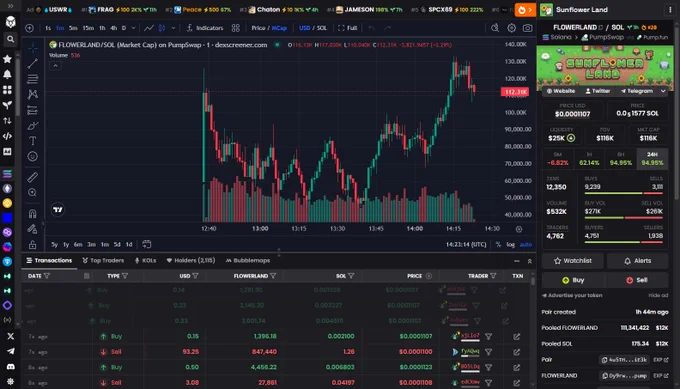Select the Ethereum chain icon in sidebar
680x389 pixels.
click(x=7, y=189)
